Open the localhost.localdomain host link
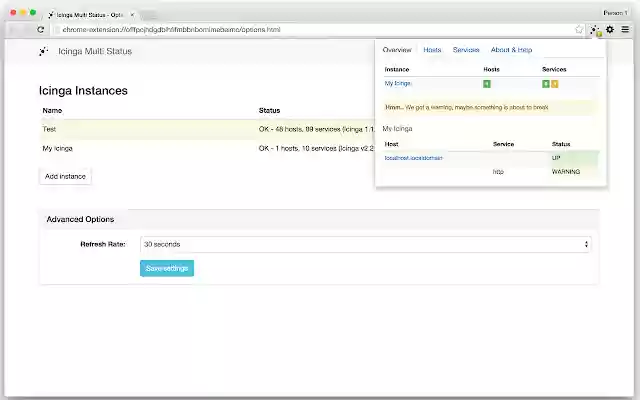Viewport: 640px width, 400px height. point(413,158)
